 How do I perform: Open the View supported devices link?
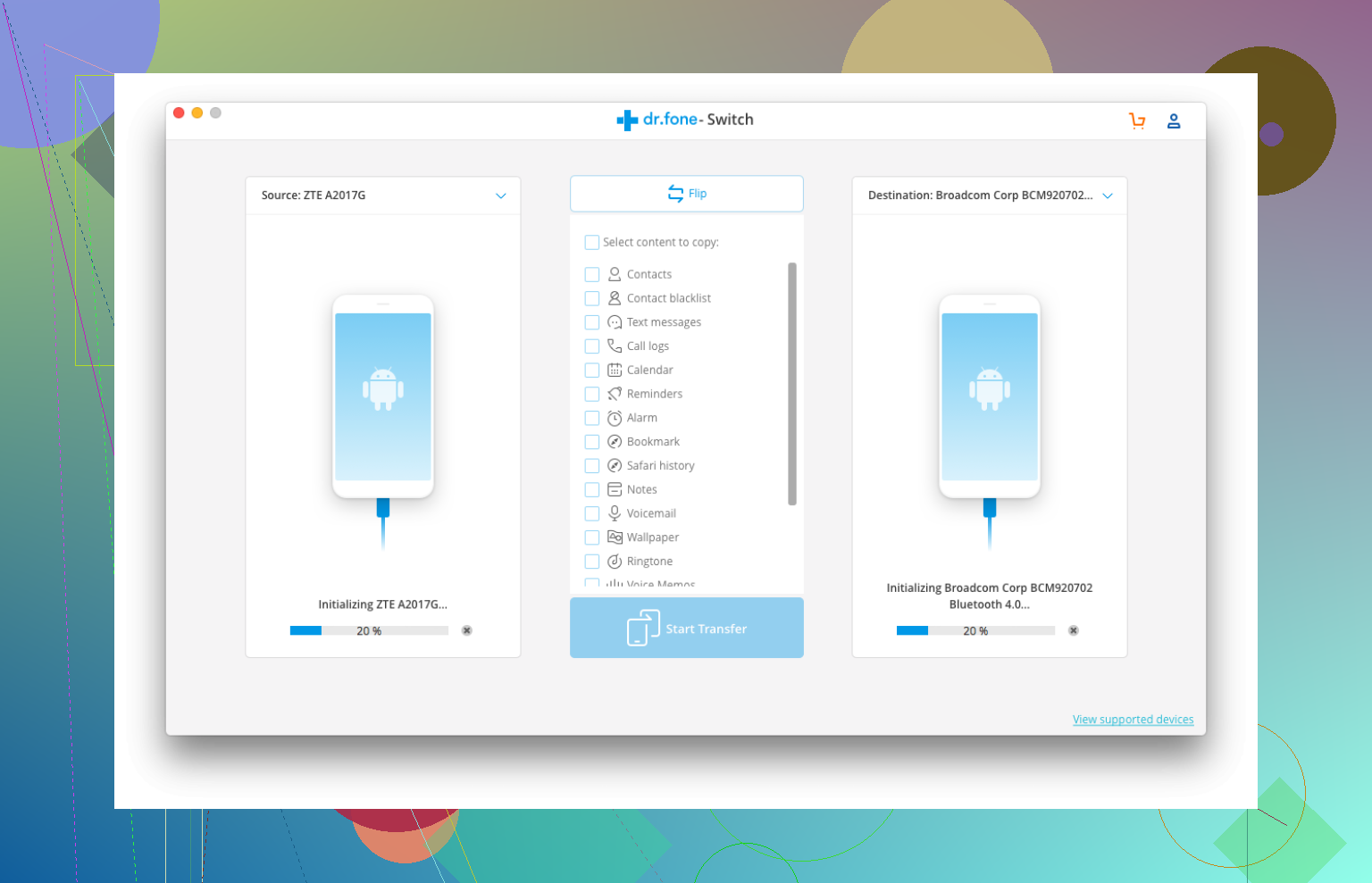click(x=1133, y=720)
